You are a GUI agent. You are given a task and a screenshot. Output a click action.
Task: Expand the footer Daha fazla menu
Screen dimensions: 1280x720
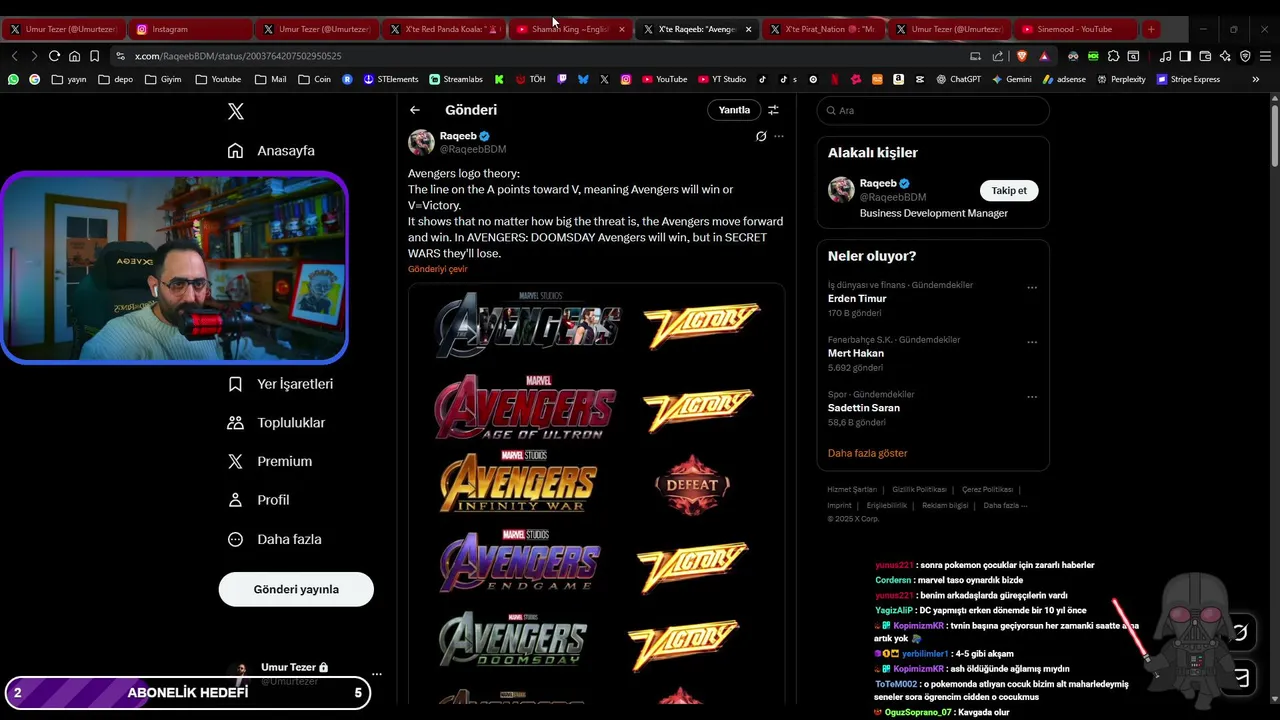(x=1005, y=506)
